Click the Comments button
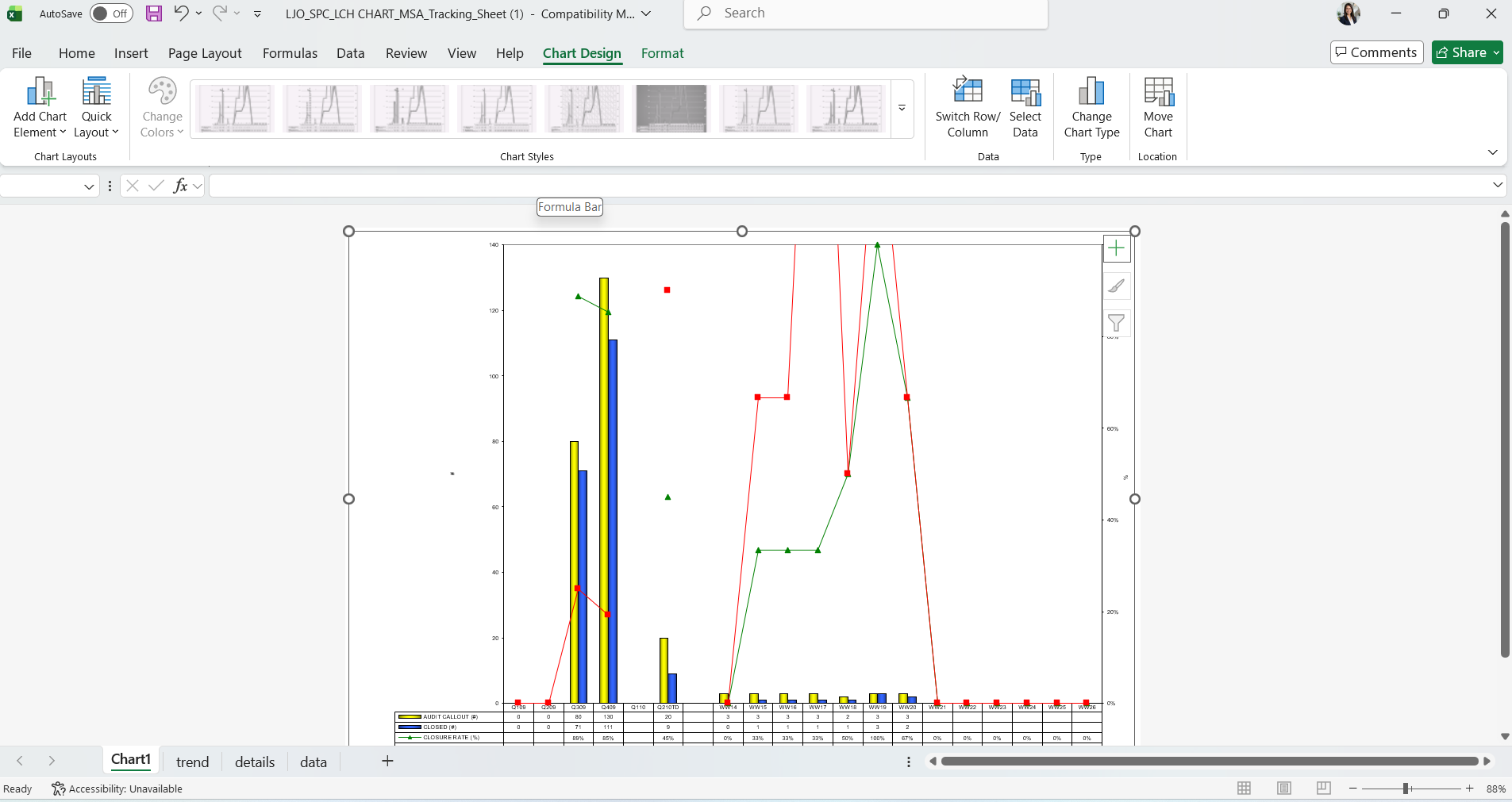Image resolution: width=1512 pixels, height=802 pixels. (1376, 52)
